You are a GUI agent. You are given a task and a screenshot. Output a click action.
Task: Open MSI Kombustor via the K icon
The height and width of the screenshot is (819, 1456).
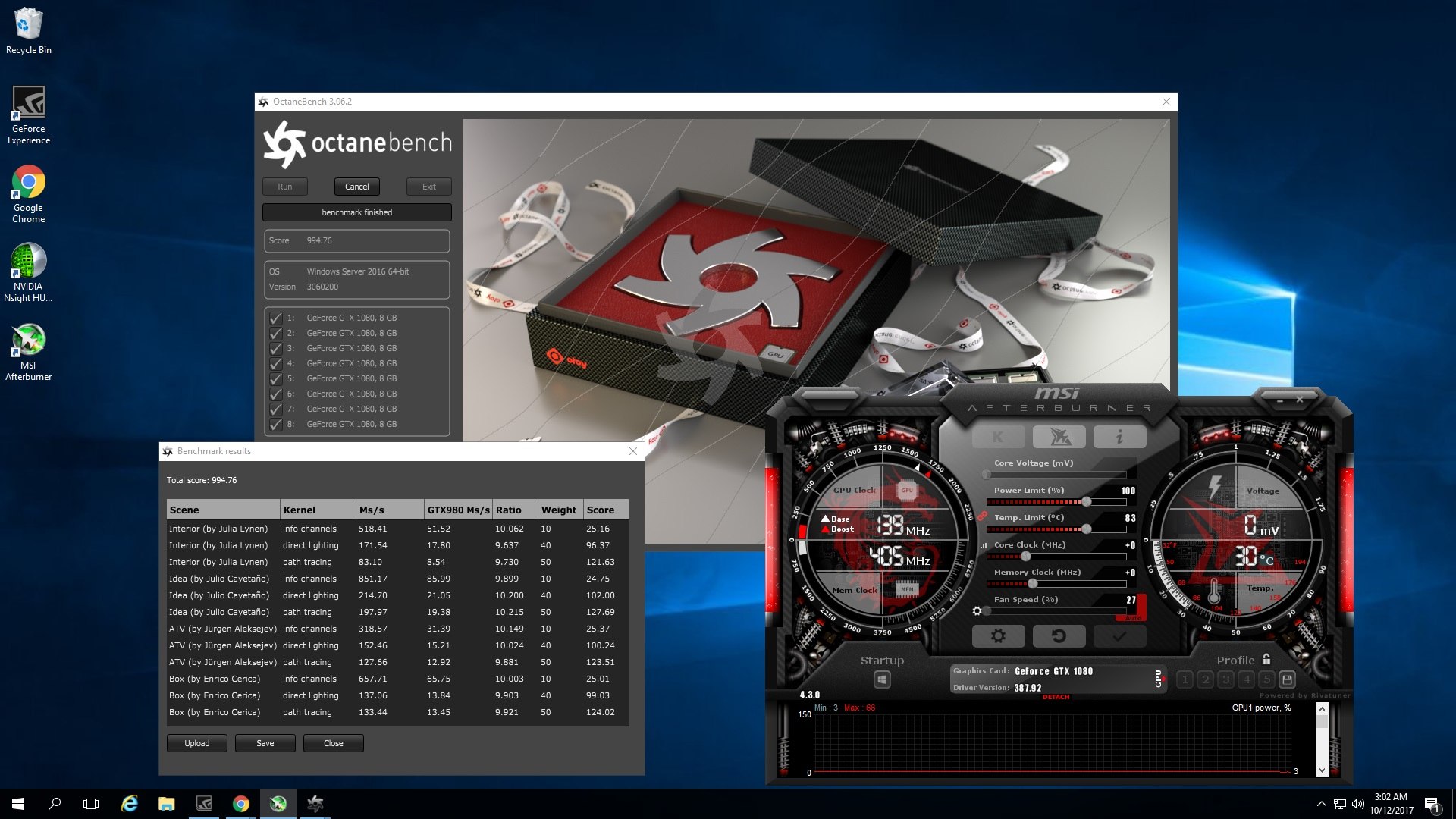coord(999,437)
